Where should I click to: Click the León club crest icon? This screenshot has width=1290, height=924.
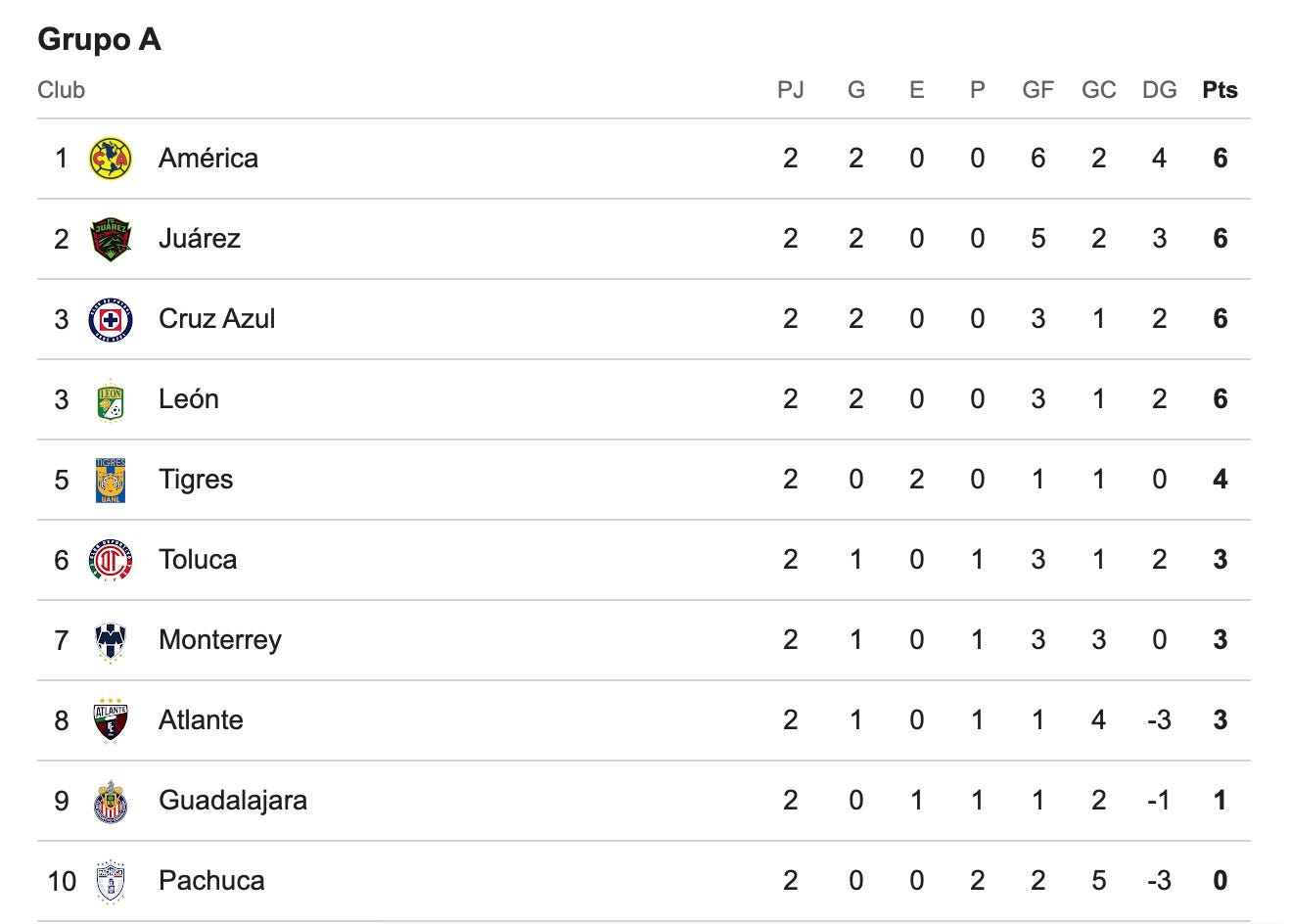(111, 399)
